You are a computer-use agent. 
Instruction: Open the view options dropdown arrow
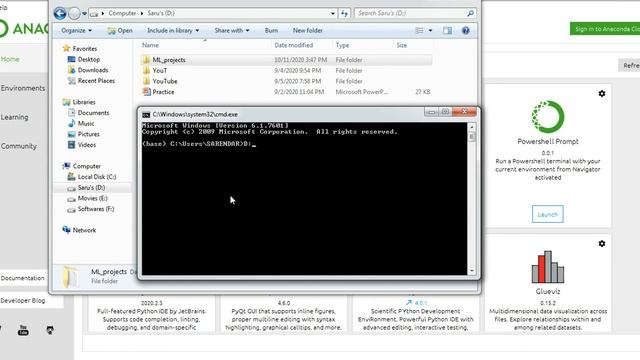tap(430, 31)
